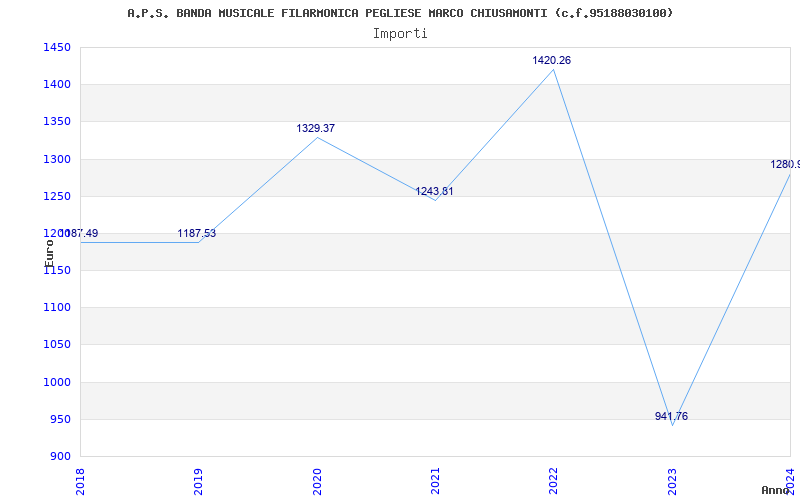
Task: Click the 1187.53 data label
Action: tap(196, 234)
